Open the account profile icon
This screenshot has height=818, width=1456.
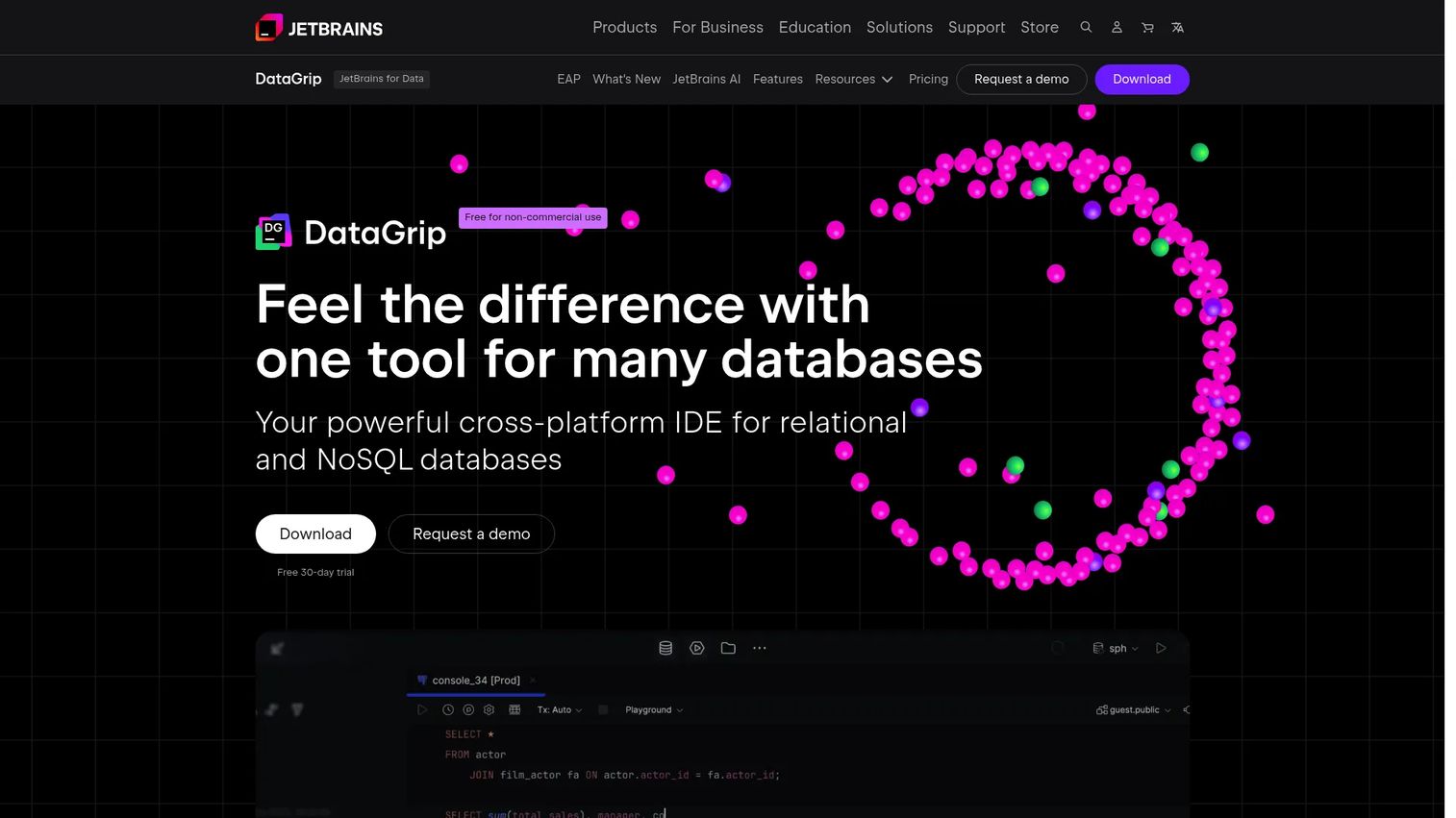tap(1117, 27)
